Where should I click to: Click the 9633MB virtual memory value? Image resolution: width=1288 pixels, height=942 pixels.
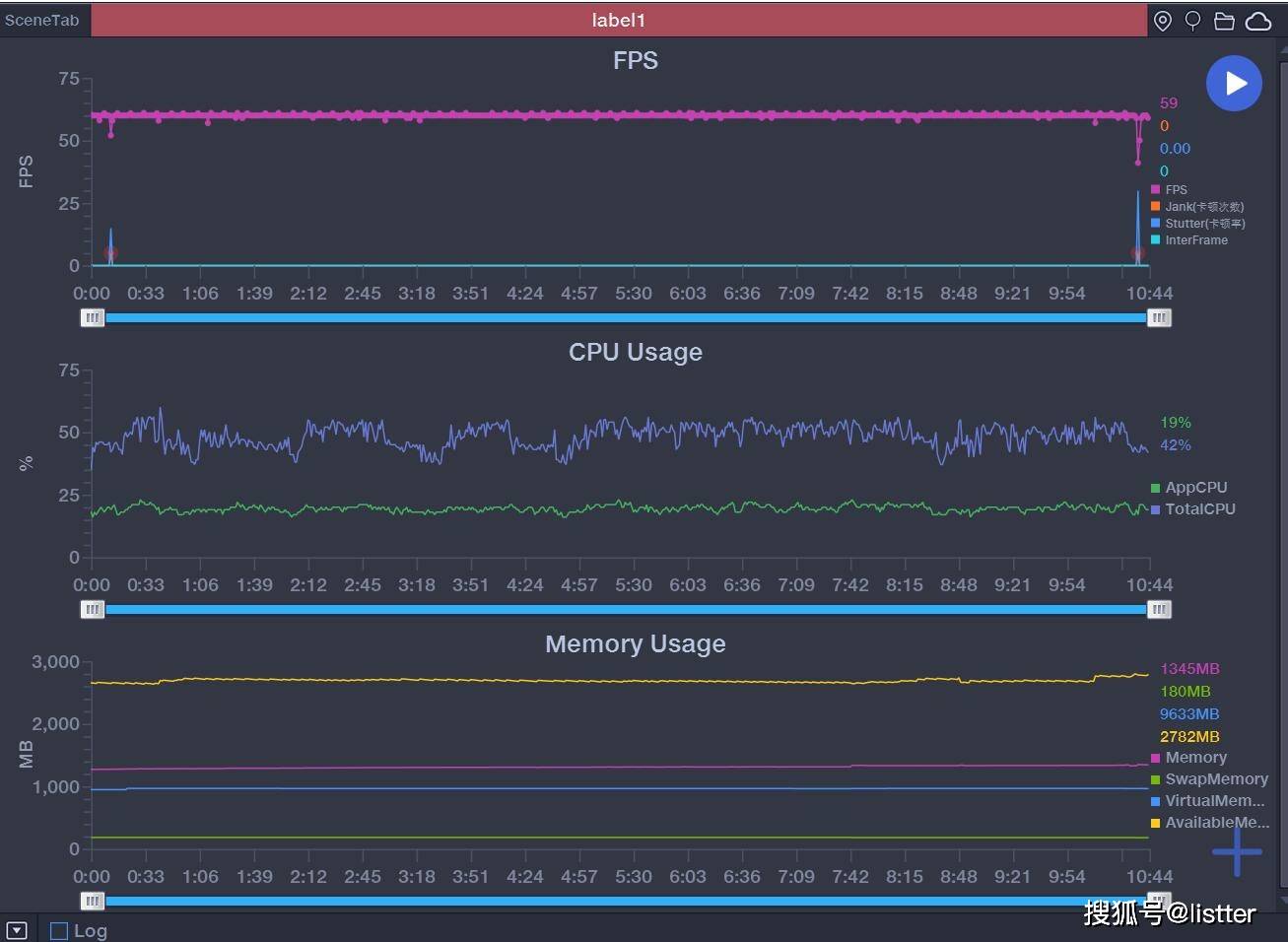pos(1189,713)
